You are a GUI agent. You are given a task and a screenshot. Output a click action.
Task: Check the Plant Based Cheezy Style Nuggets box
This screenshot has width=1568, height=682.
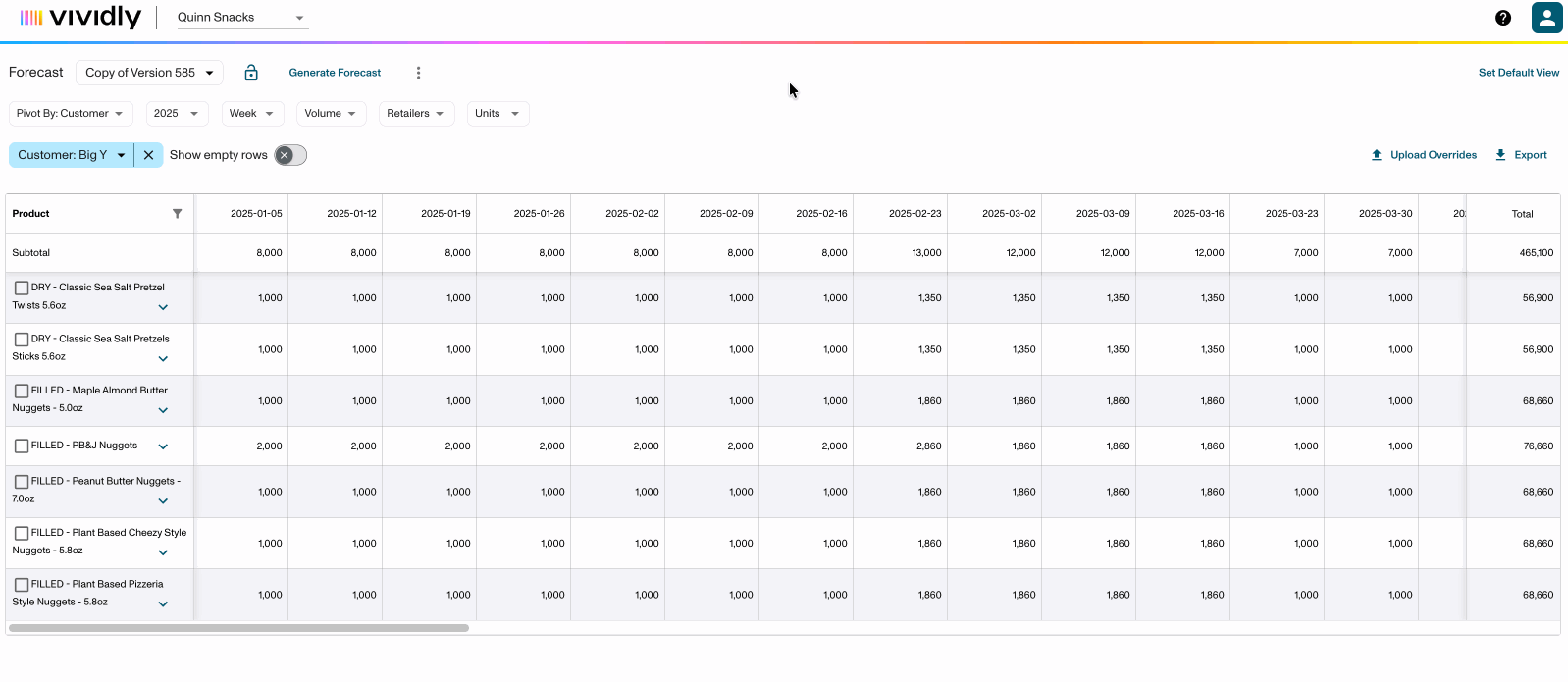pyautogui.click(x=22, y=533)
